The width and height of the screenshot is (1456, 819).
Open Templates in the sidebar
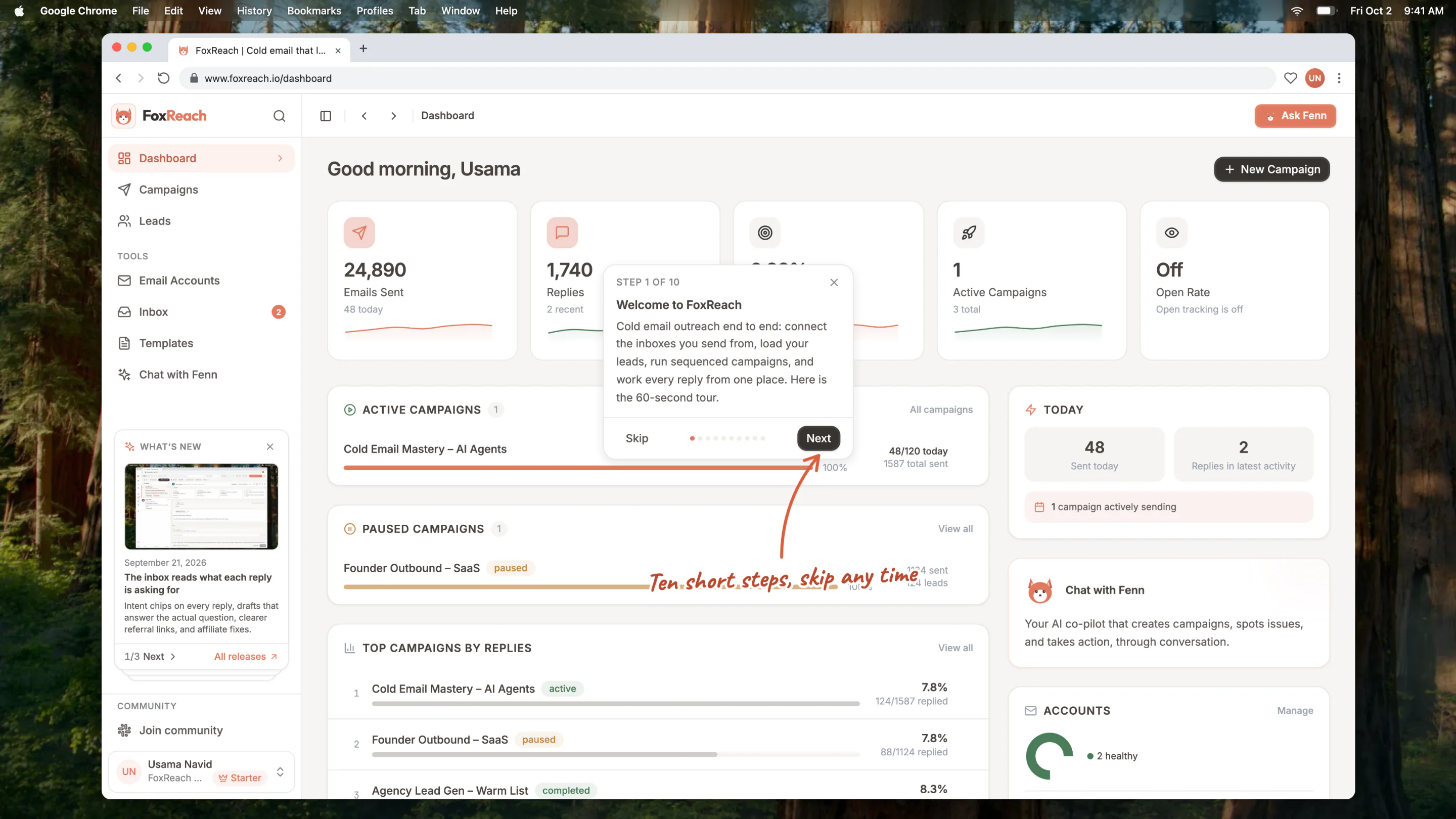point(201,343)
